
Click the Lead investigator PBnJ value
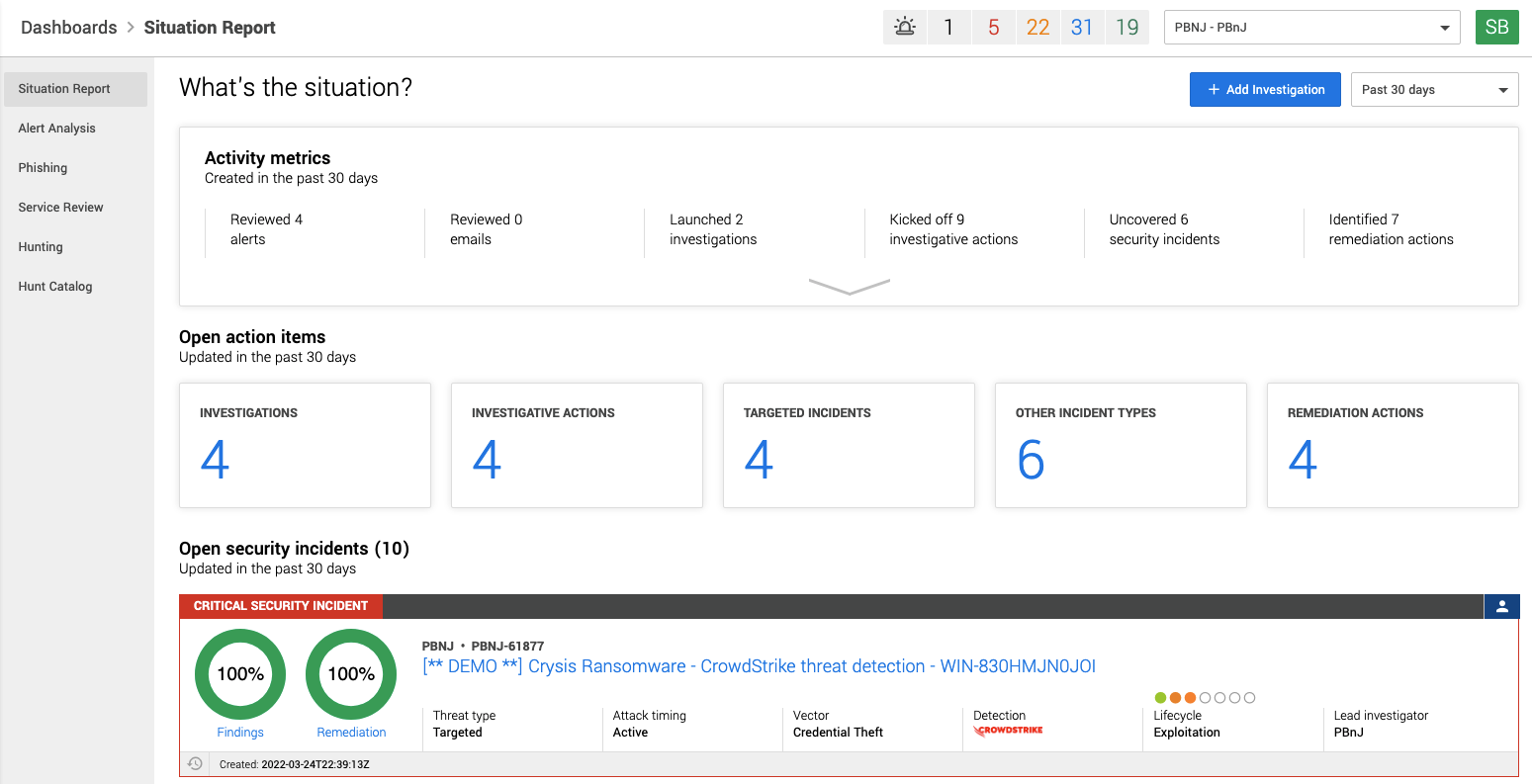tap(1348, 733)
